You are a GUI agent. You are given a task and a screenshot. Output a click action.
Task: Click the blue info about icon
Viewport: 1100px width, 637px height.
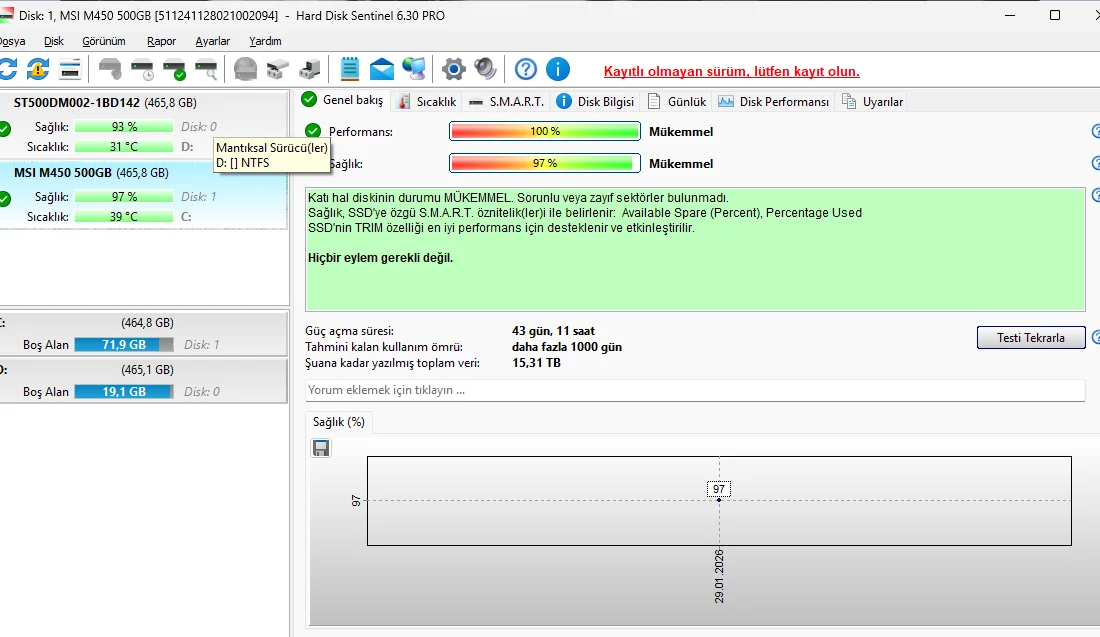[x=558, y=69]
